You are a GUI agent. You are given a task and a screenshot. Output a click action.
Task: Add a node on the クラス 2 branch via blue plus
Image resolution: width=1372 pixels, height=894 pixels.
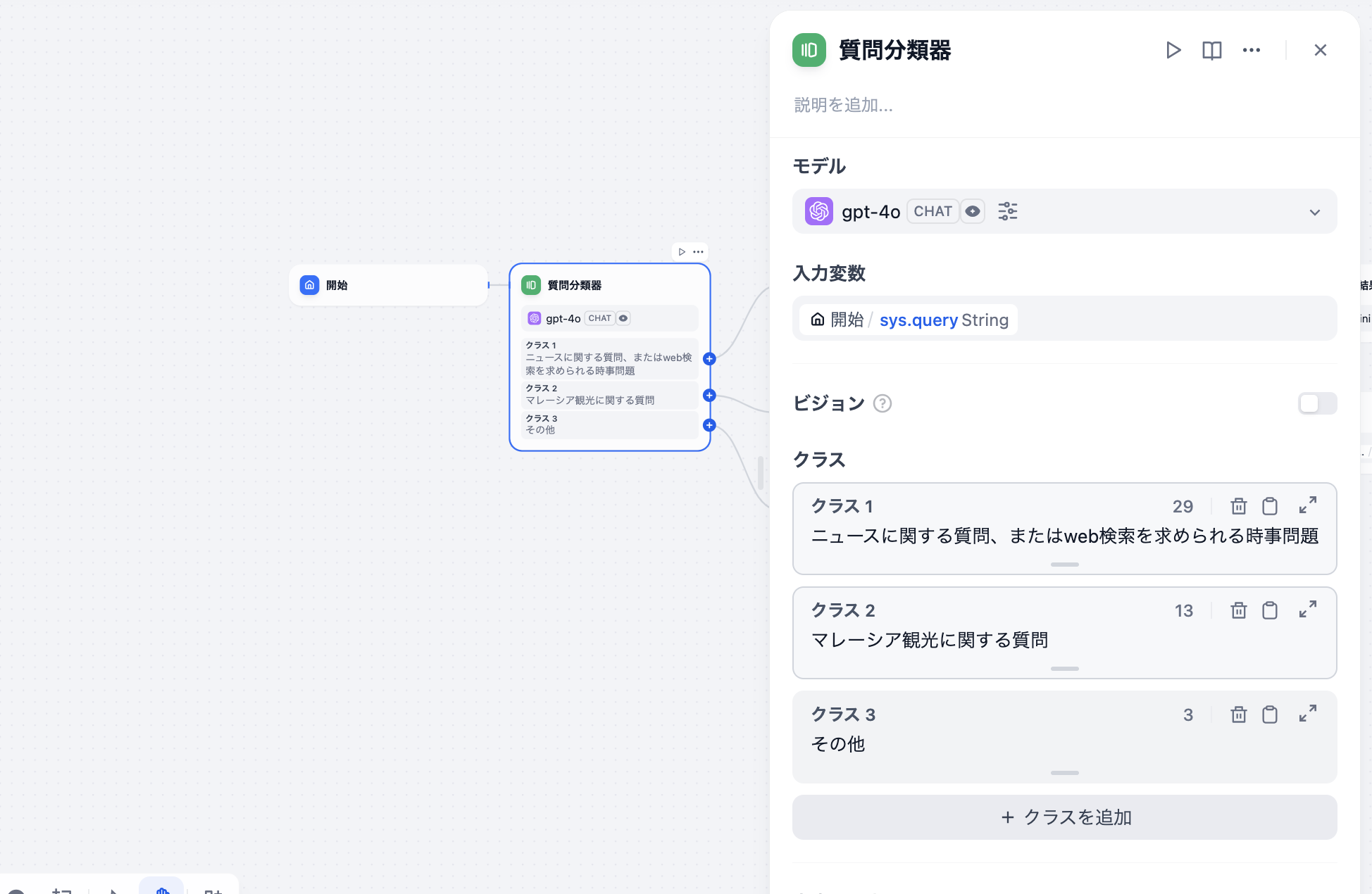coord(709,395)
